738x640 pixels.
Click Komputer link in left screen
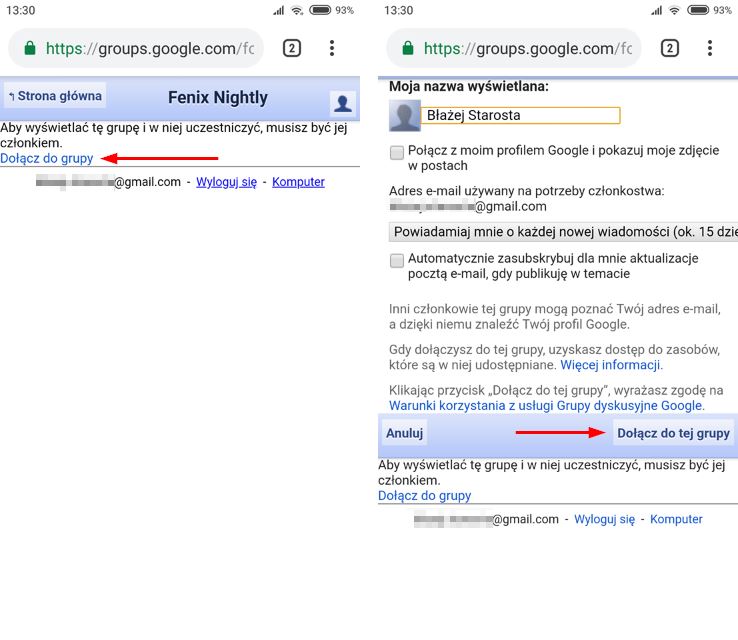click(298, 182)
